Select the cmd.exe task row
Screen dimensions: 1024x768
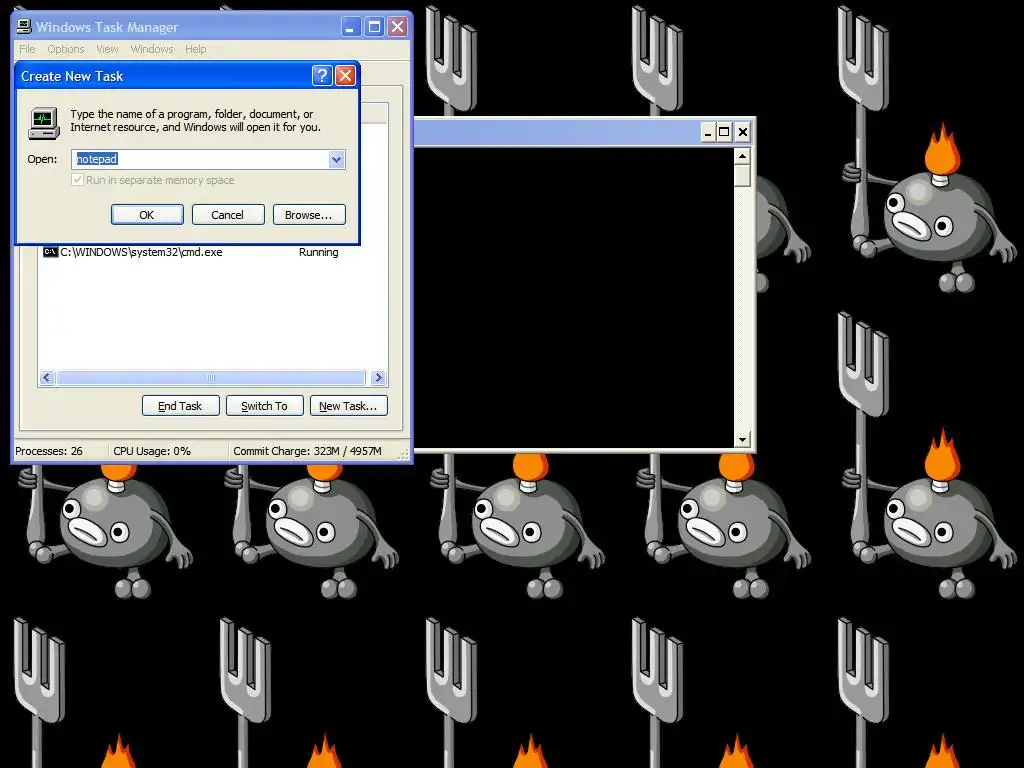click(x=212, y=252)
